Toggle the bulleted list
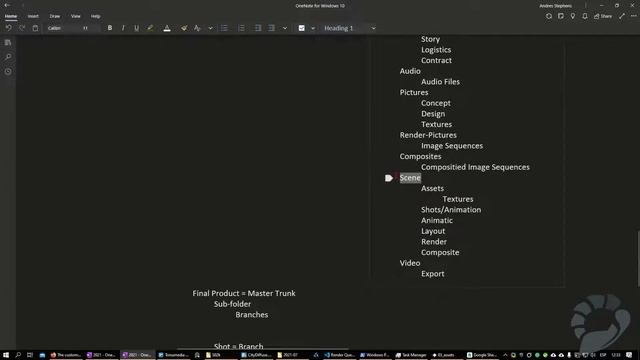The width and height of the screenshot is (640, 360). [224, 28]
